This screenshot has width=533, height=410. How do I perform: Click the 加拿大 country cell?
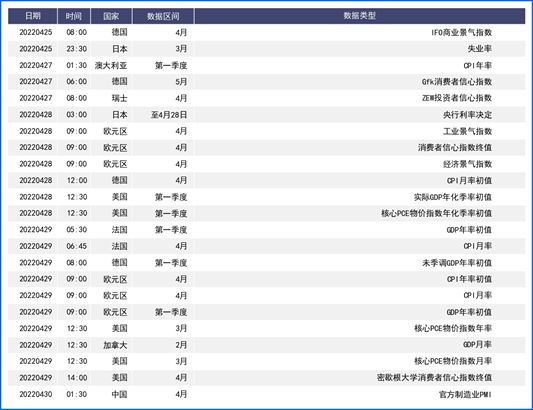click(x=115, y=345)
